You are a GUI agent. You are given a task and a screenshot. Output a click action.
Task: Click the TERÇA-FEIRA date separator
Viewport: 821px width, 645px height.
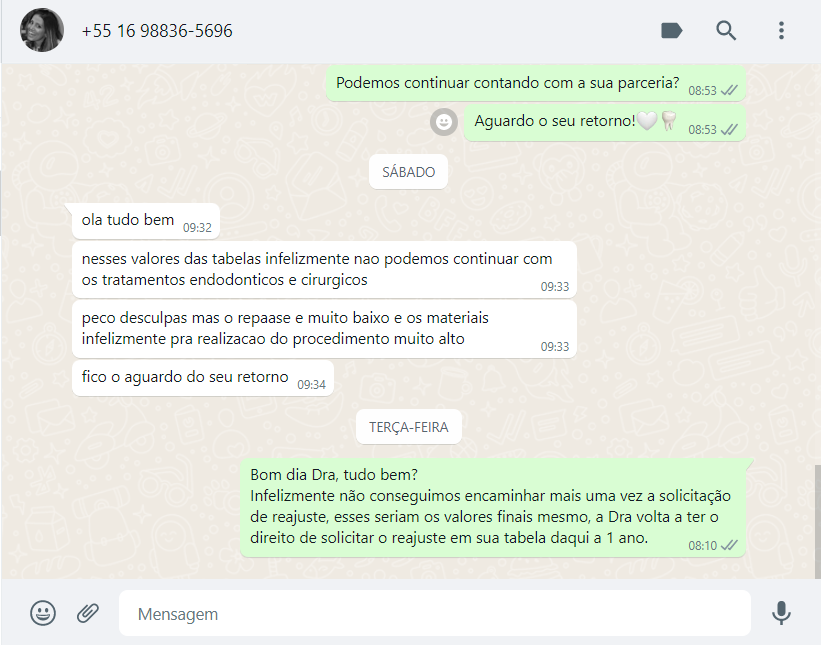(x=408, y=427)
